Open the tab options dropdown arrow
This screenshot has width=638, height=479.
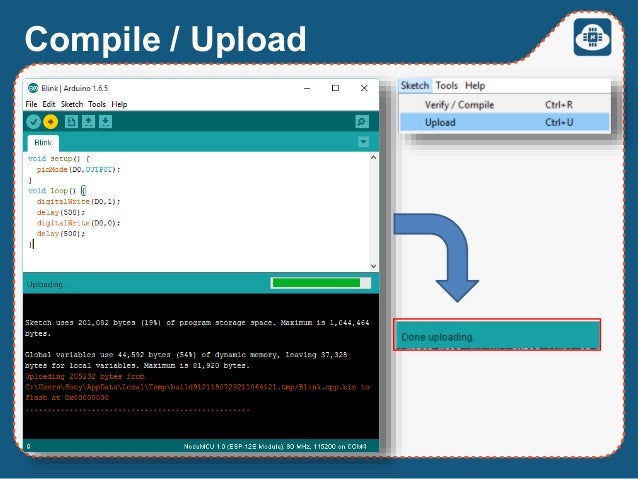coord(363,142)
